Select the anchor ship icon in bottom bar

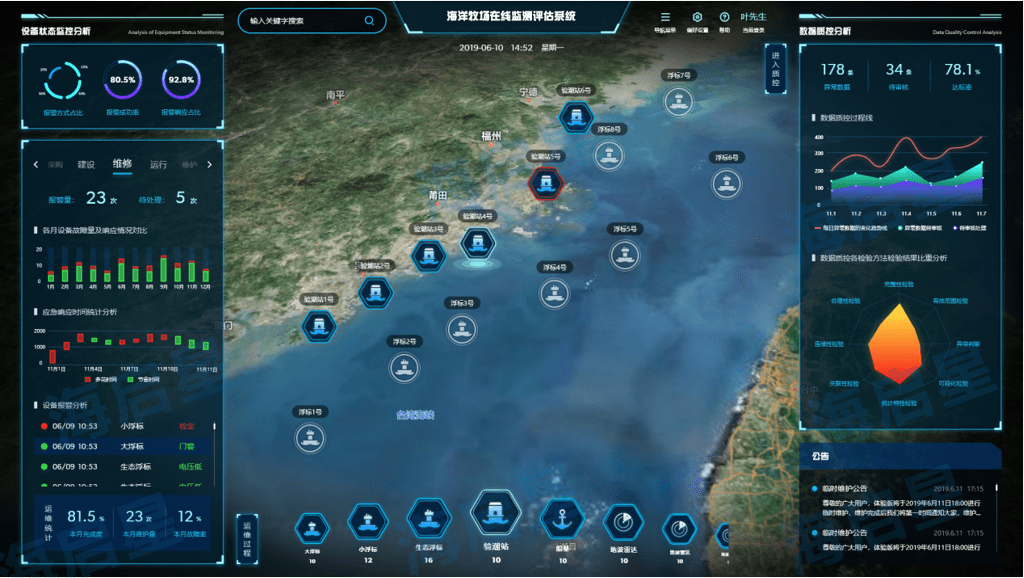pyautogui.click(x=562, y=520)
